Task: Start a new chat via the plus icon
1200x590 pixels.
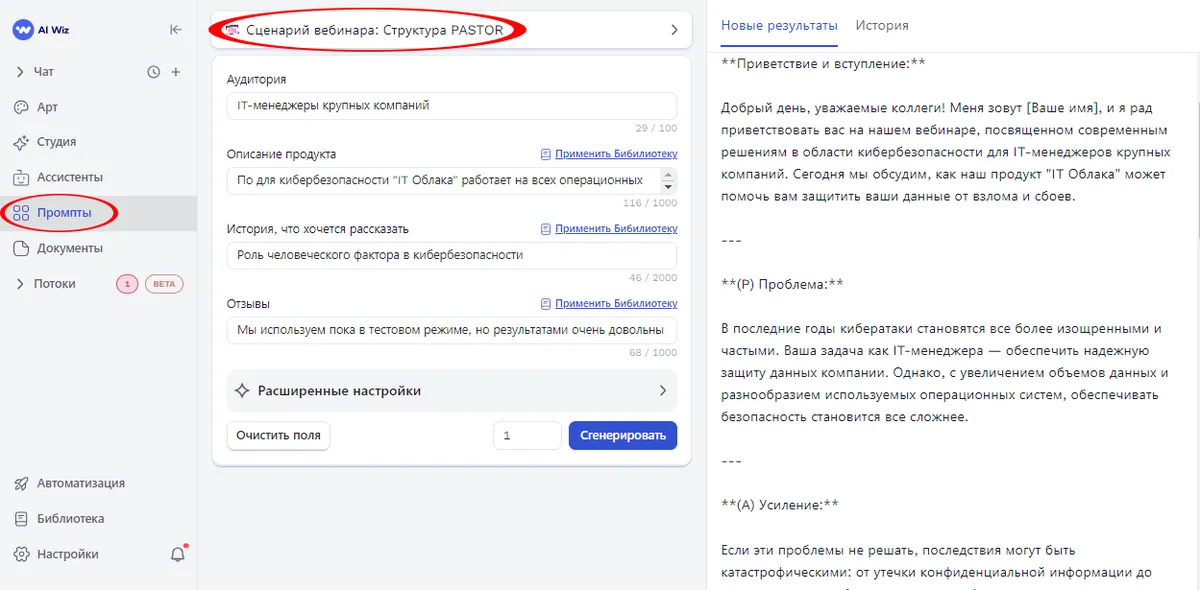Action: [176, 71]
